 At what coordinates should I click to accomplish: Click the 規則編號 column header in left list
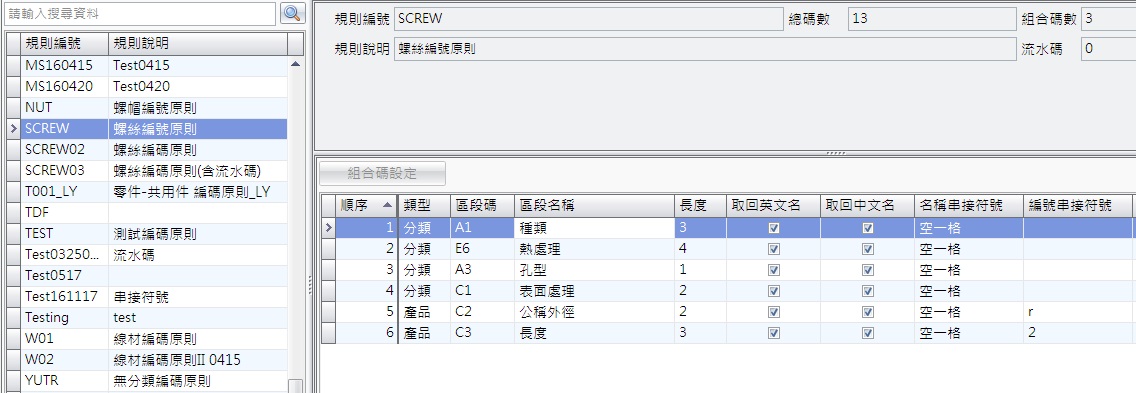coord(64,44)
